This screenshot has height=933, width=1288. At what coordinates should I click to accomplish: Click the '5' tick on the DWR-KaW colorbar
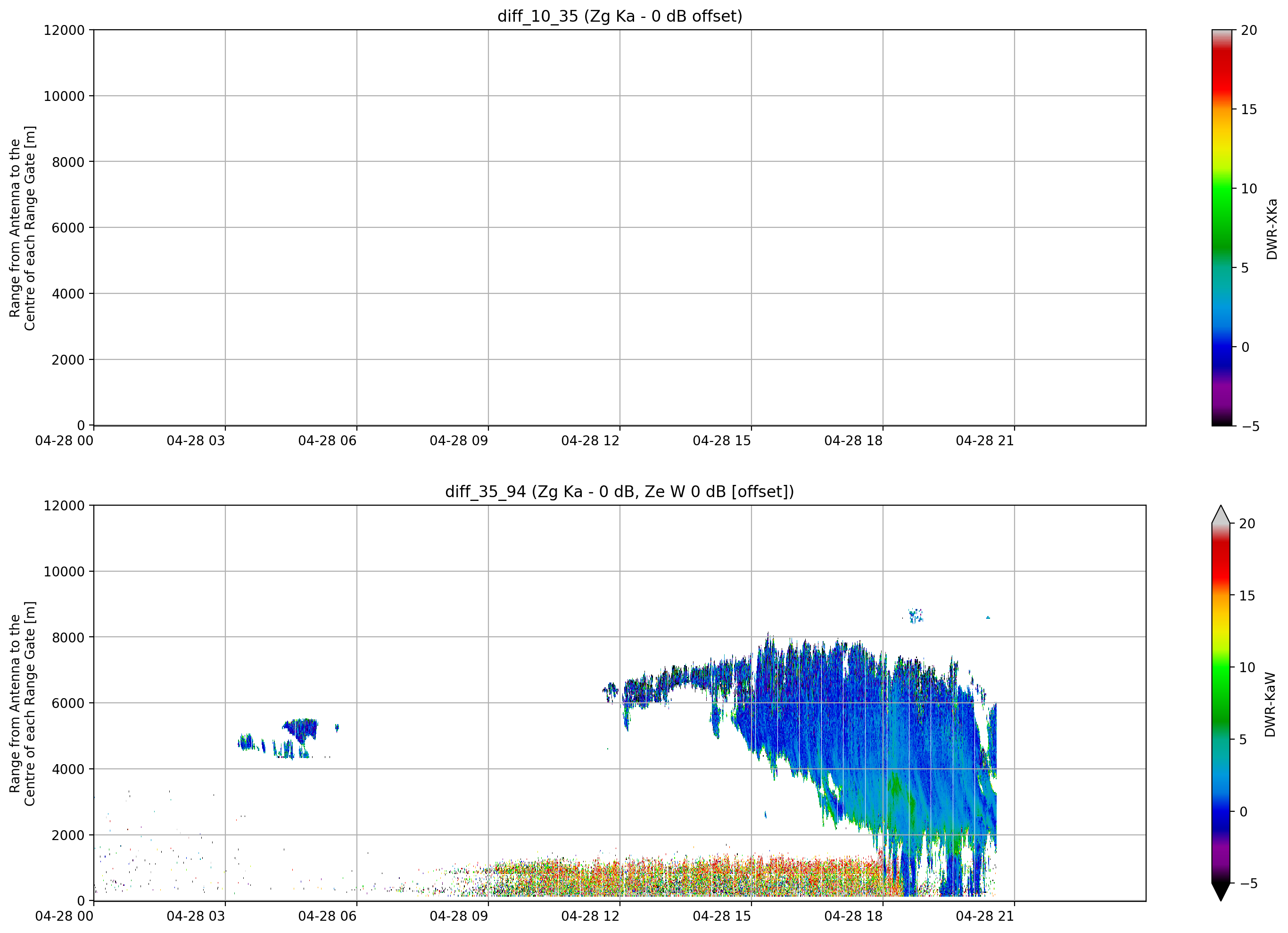coord(1243,740)
